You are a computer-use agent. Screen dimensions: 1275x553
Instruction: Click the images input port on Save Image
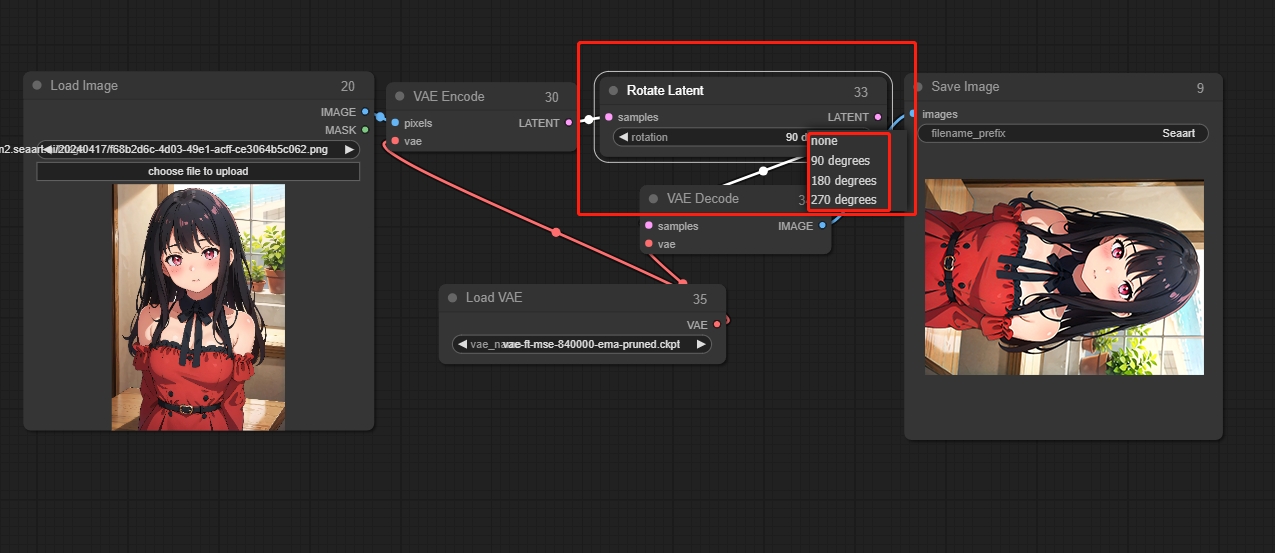tap(913, 114)
